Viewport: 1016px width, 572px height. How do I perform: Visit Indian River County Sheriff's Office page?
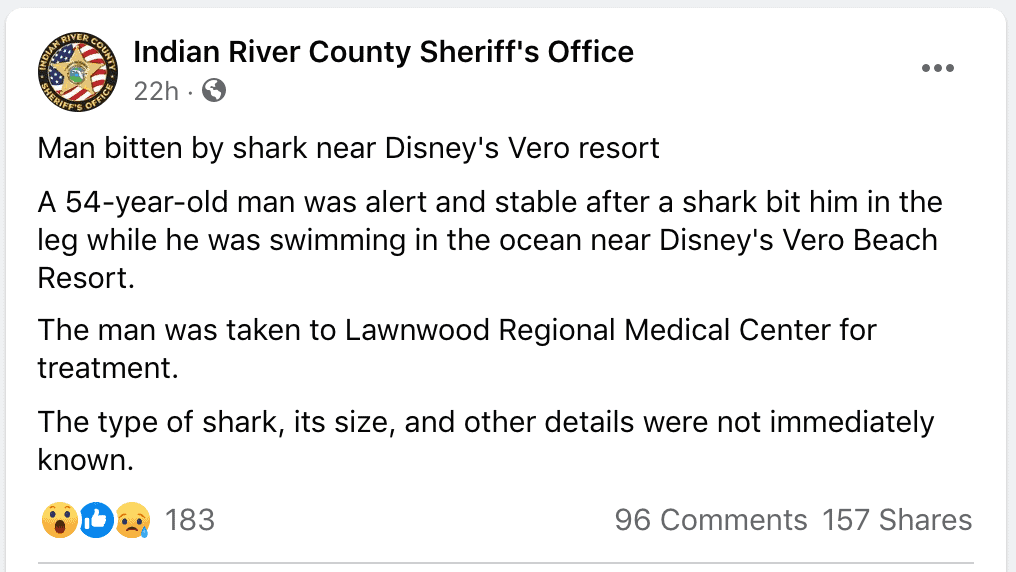click(x=384, y=52)
